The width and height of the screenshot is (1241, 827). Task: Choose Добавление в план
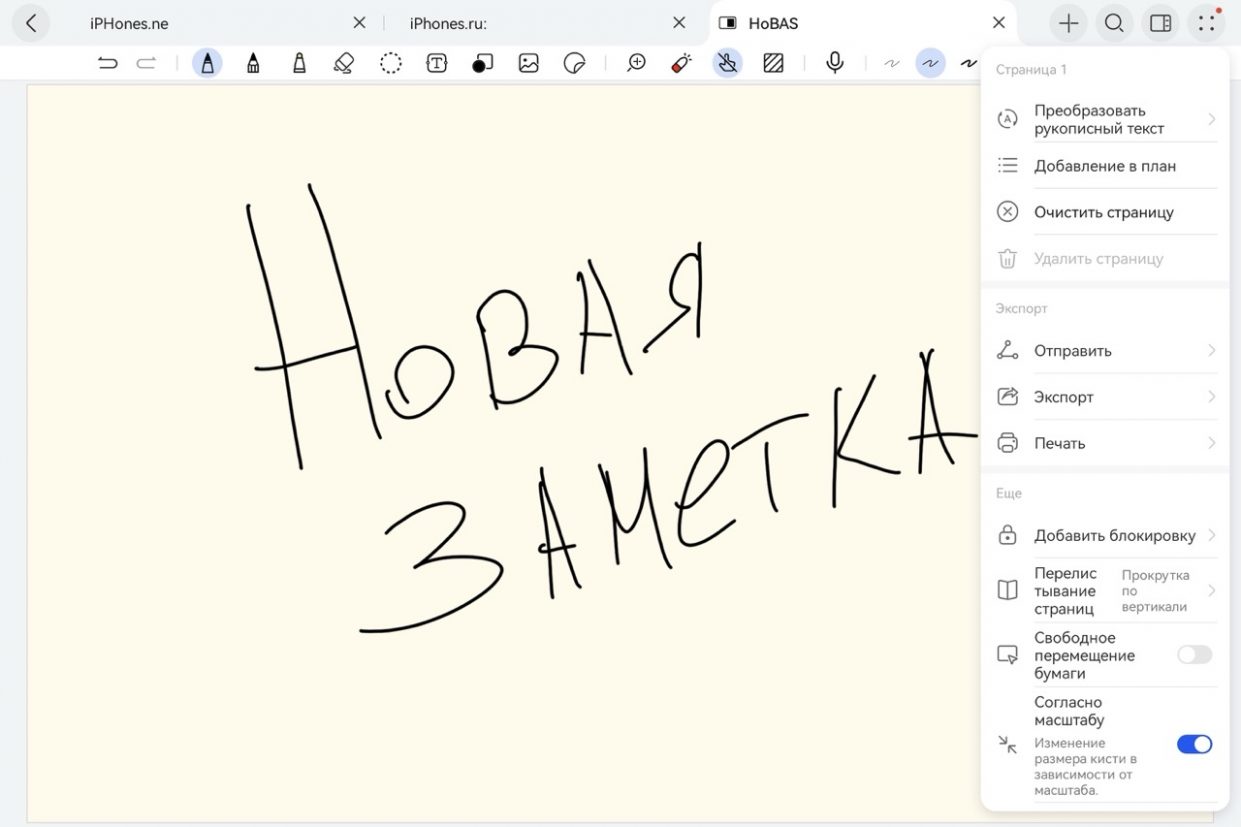tap(1105, 166)
